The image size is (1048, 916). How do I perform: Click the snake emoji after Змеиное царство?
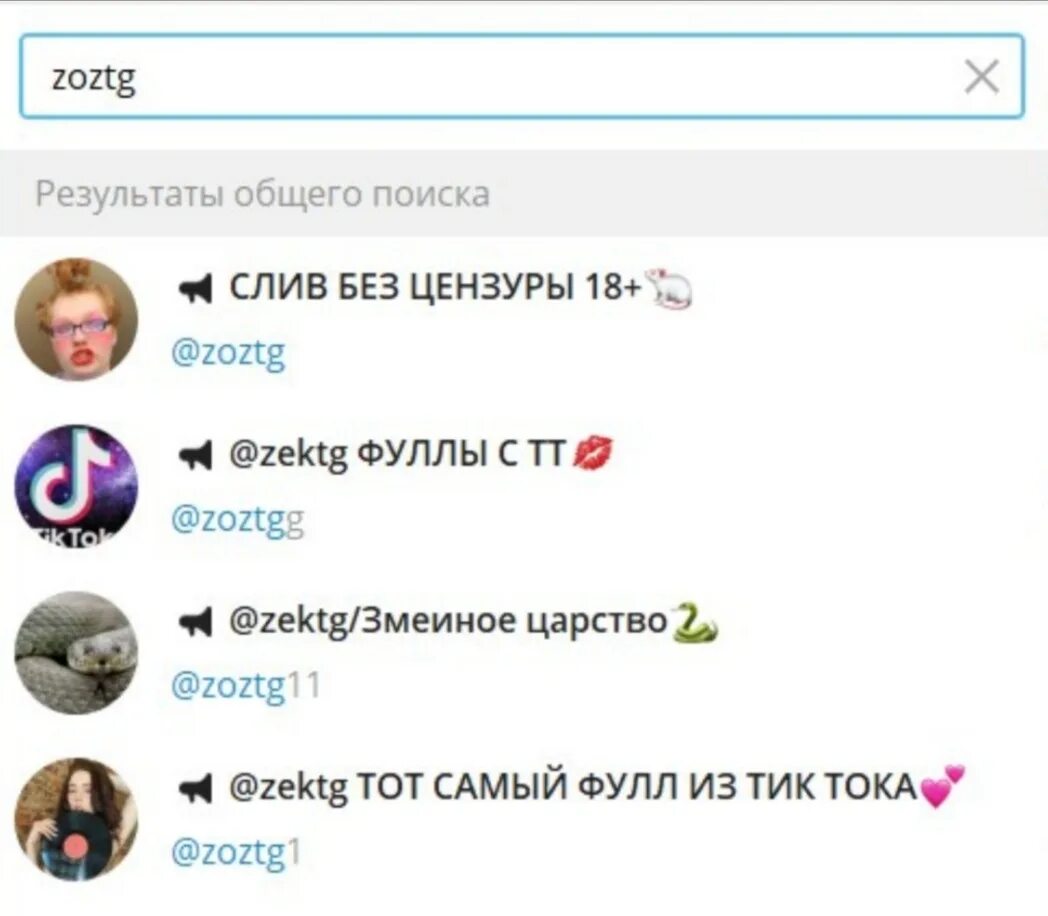point(696,623)
